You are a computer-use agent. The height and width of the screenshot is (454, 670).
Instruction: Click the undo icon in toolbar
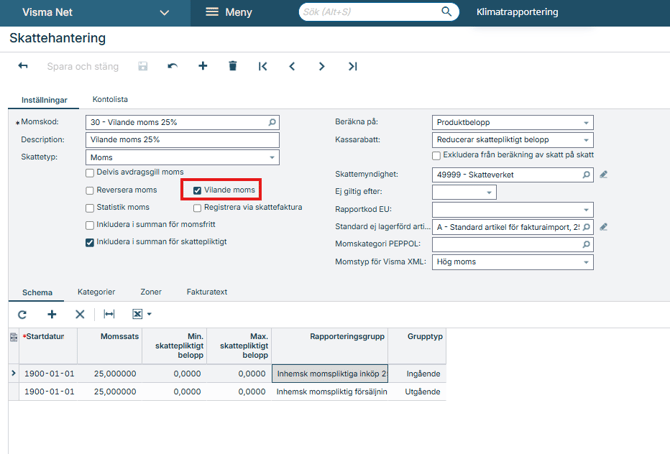[x=172, y=66]
